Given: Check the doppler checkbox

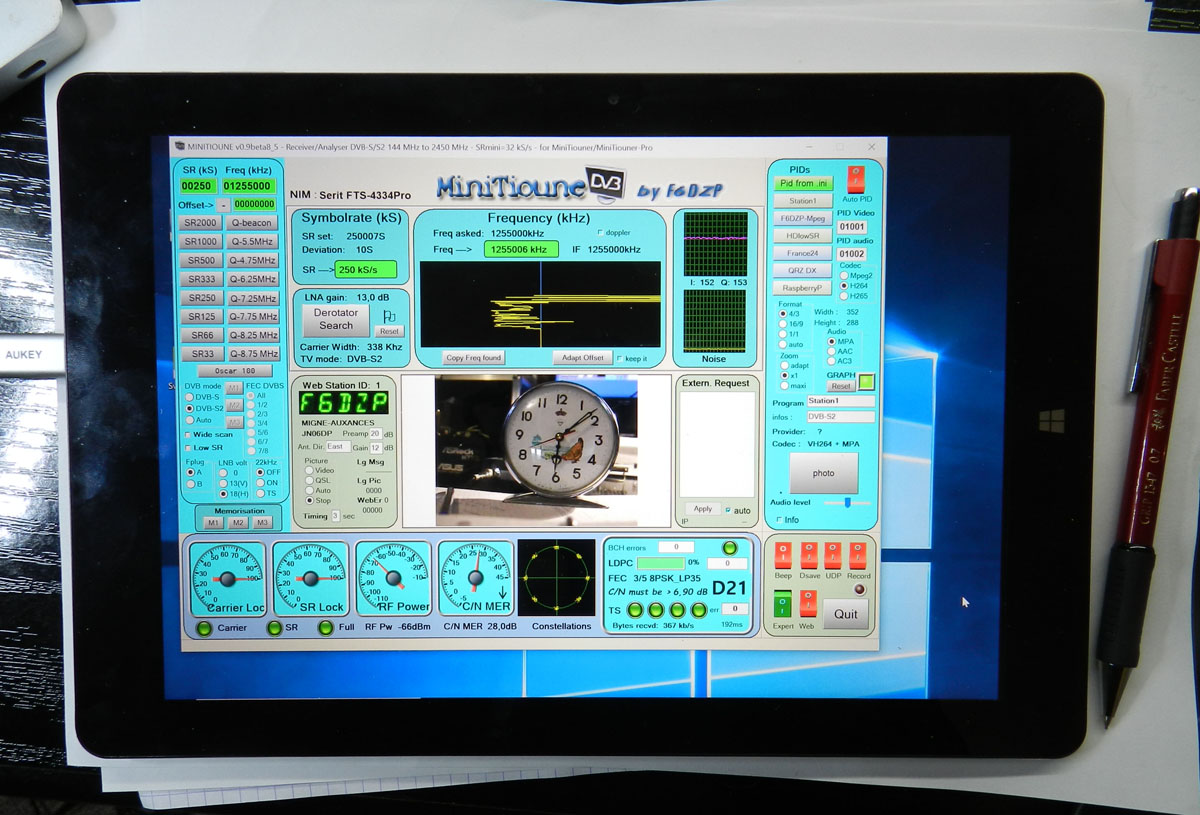Looking at the screenshot, I should click(x=600, y=233).
